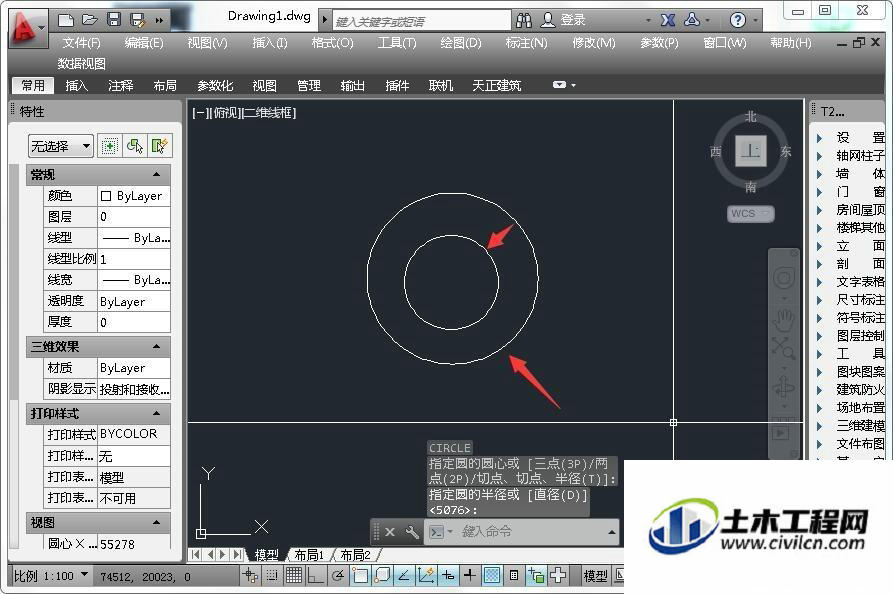Collapse the 常规 section
Image resolution: width=893 pixels, height=594 pixels.
point(157,174)
